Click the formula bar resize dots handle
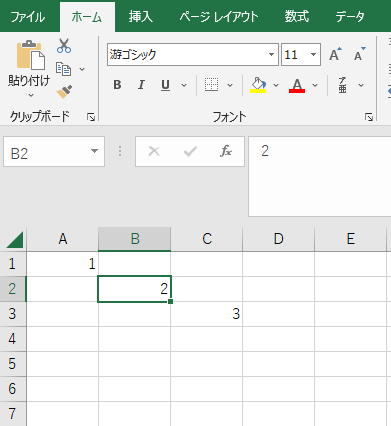 pyautogui.click(x=120, y=151)
